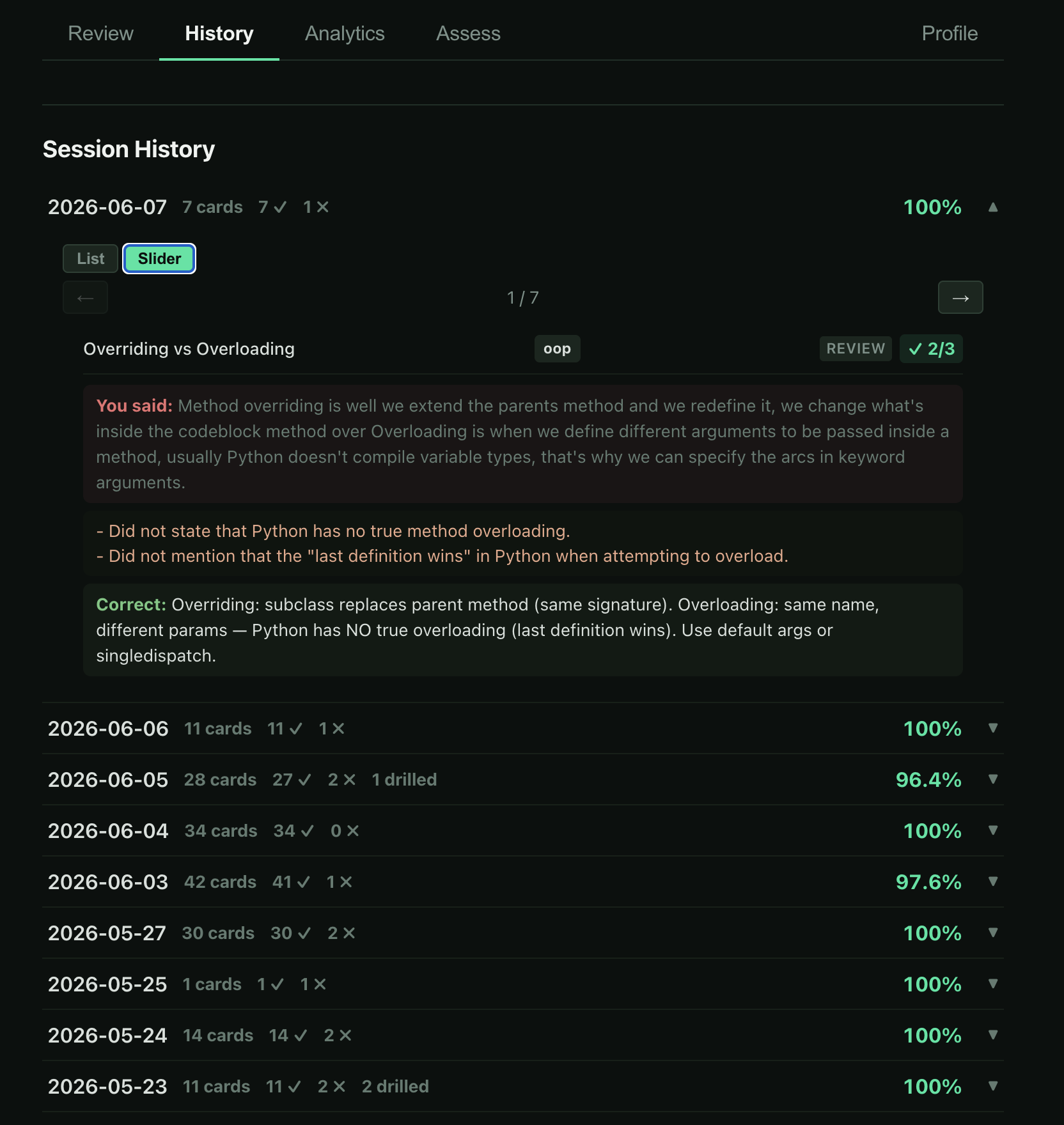Expand the 2026-06-03 session arrow
This screenshot has height=1125, width=1064.
point(993,881)
